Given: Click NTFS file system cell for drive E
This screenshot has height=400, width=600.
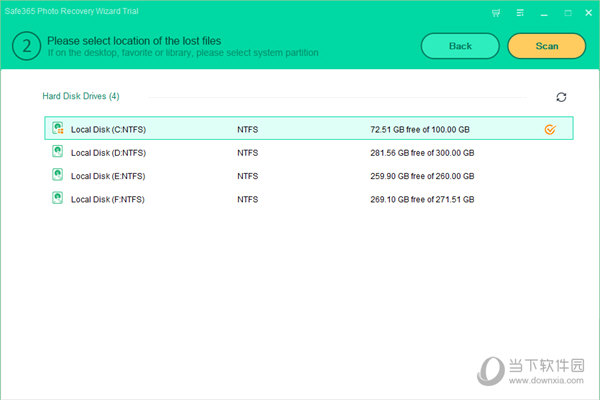Looking at the screenshot, I should tap(248, 176).
